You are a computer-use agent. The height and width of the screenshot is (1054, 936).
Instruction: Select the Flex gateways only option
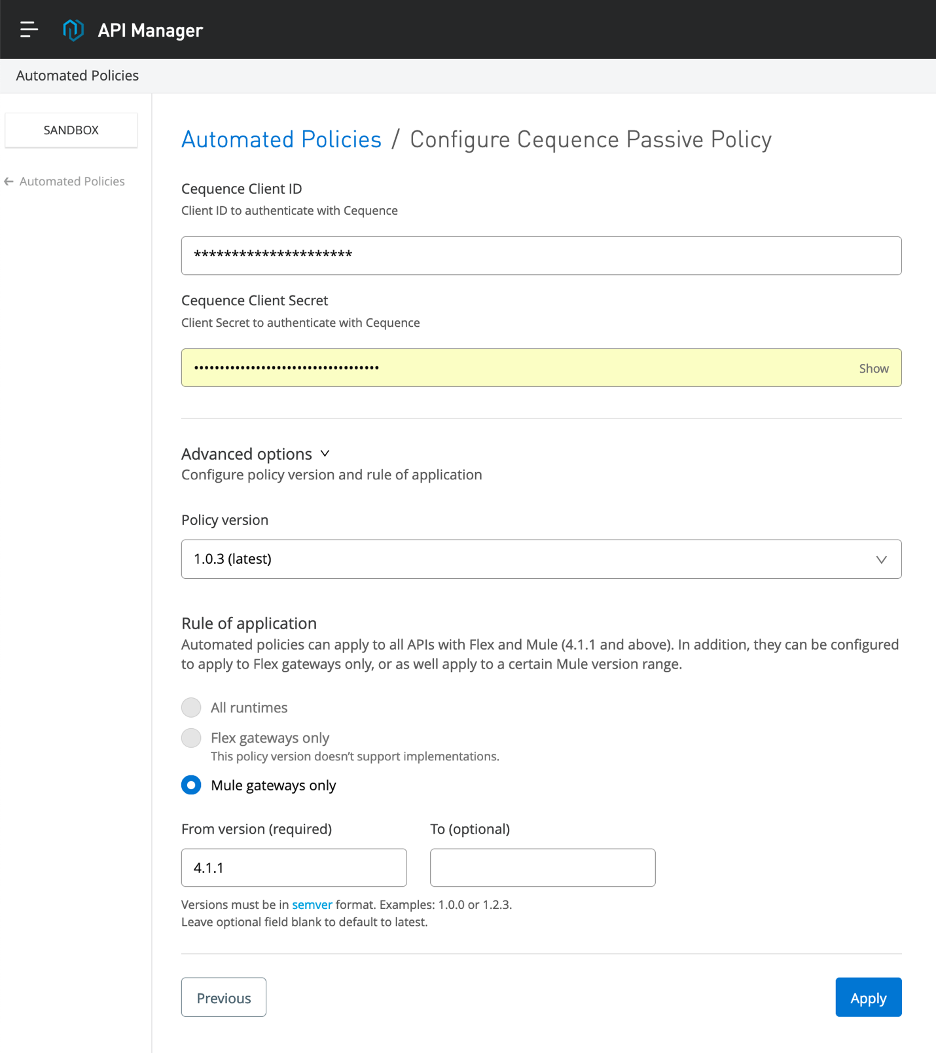191,738
